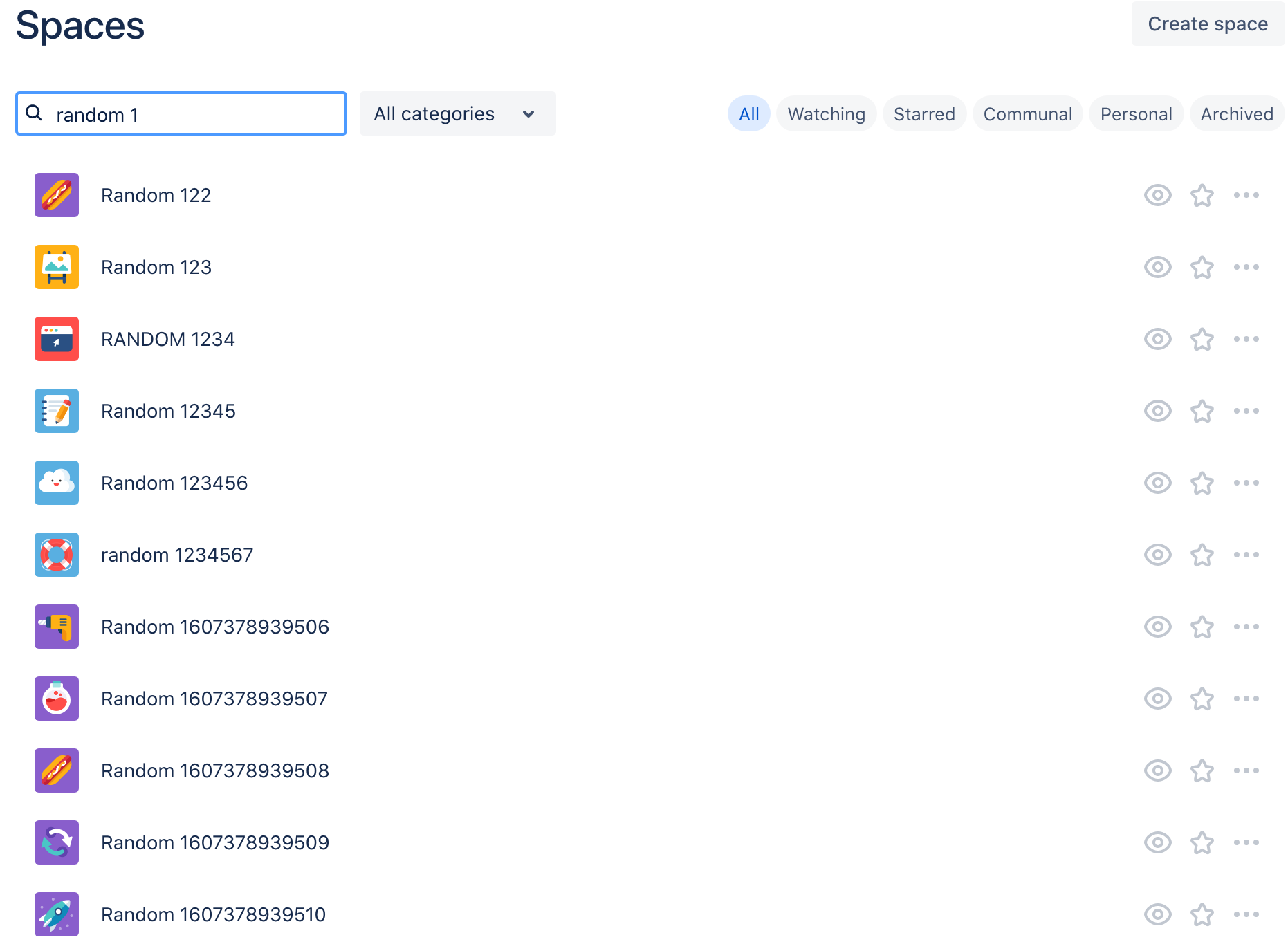Image resolution: width=1288 pixels, height=942 pixels.
Task: Click the drill icon beside Random 1607378939506
Action: pyautogui.click(x=56, y=627)
